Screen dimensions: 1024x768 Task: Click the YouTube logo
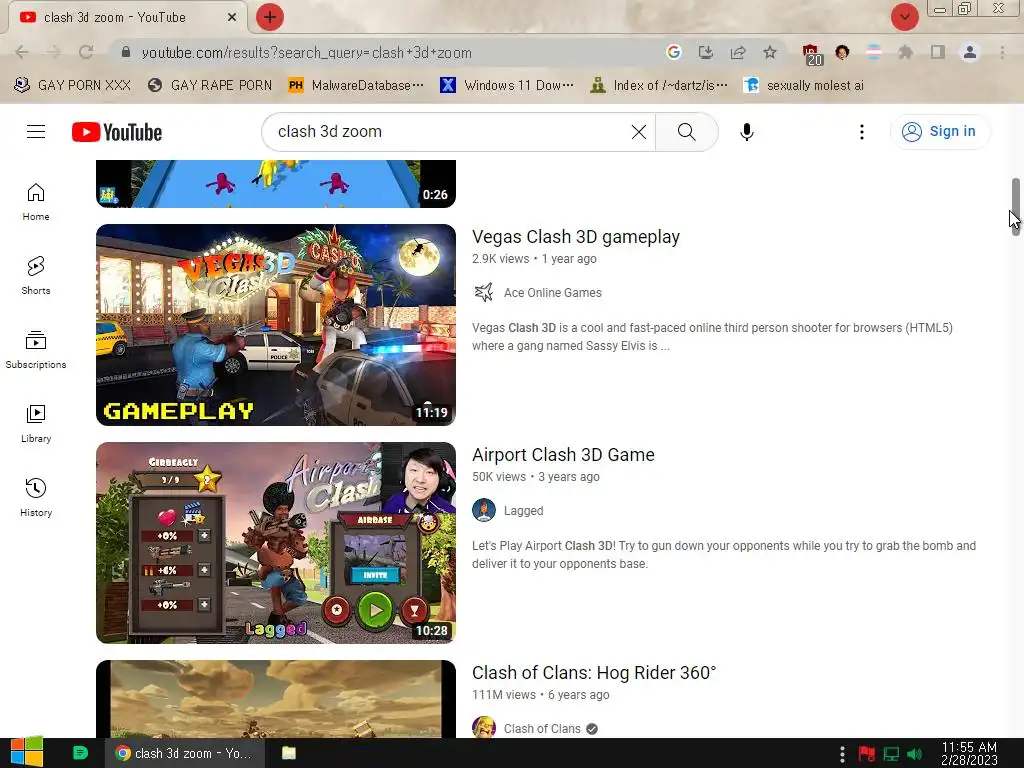click(117, 132)
